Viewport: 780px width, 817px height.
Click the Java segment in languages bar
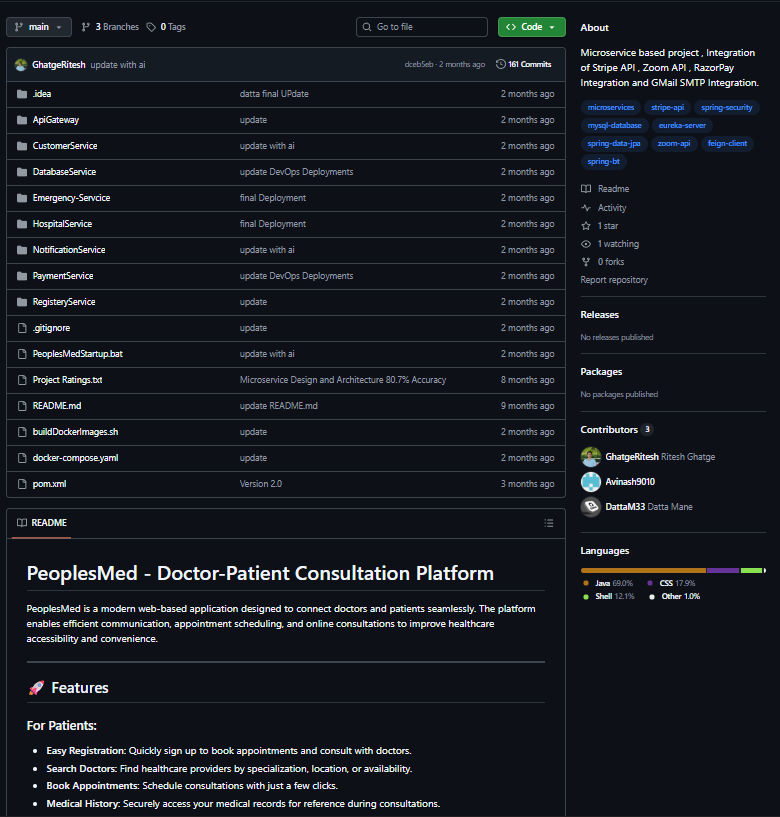click(642, 570)
